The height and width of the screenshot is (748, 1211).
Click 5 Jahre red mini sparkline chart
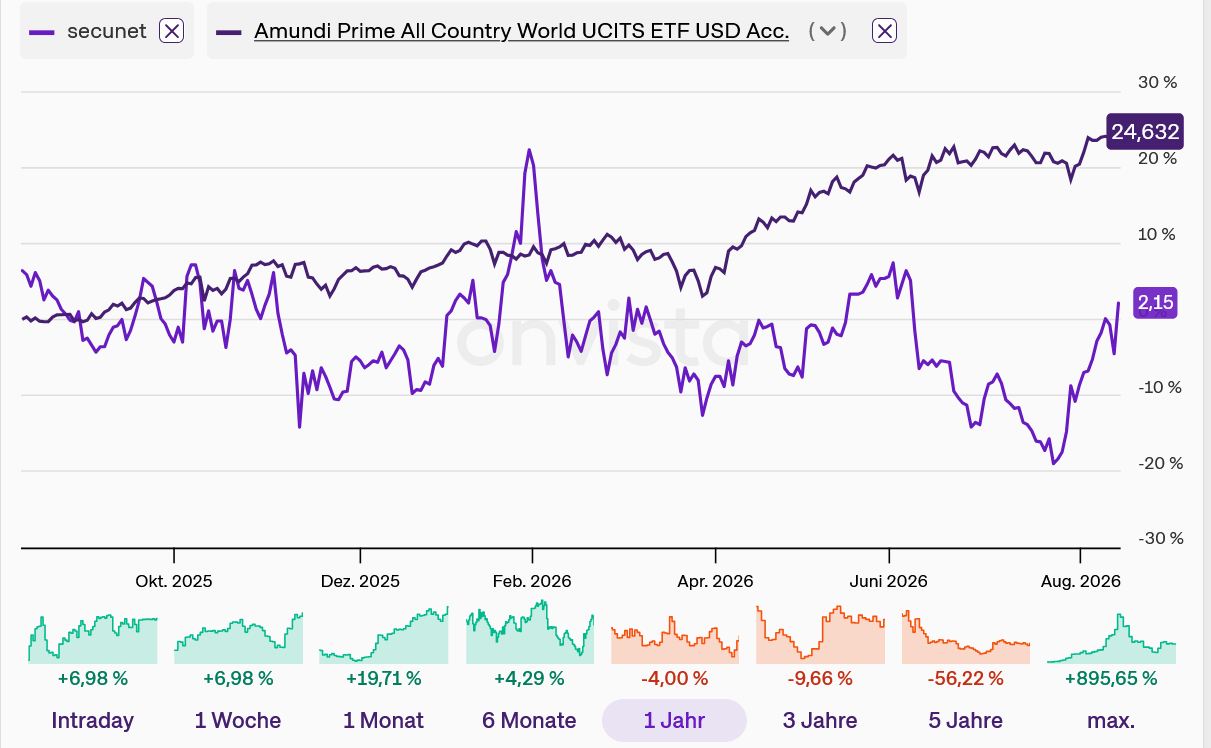pos(966,636)
